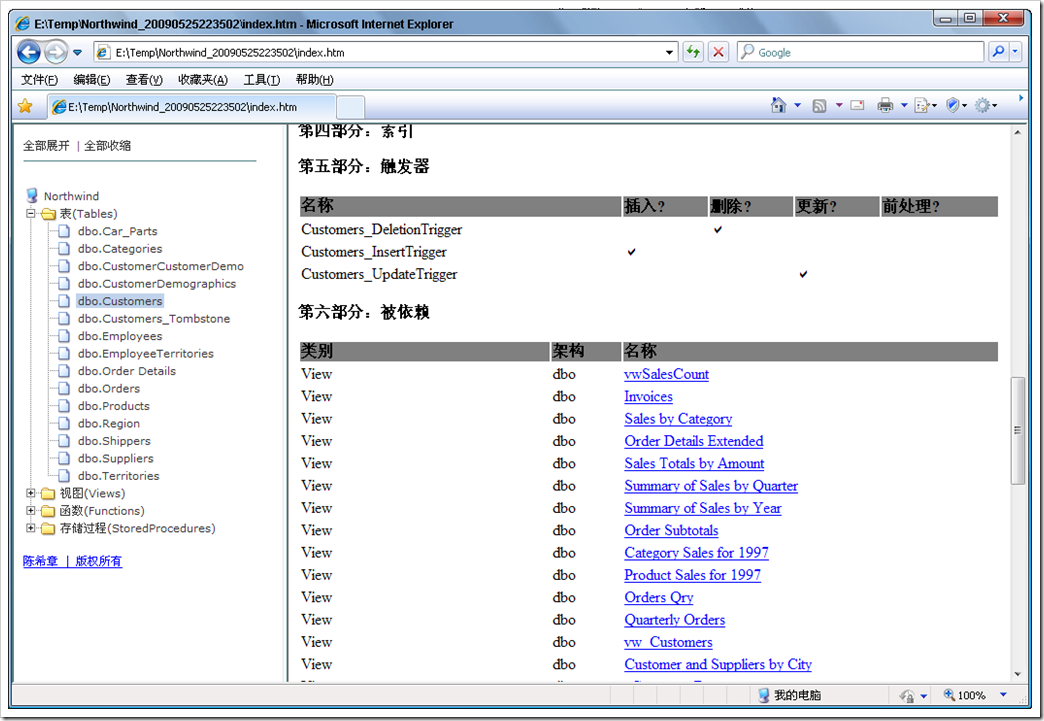Click the red Stop loading icon
Screen dimensions: 1044x721
tap(718, 52)
